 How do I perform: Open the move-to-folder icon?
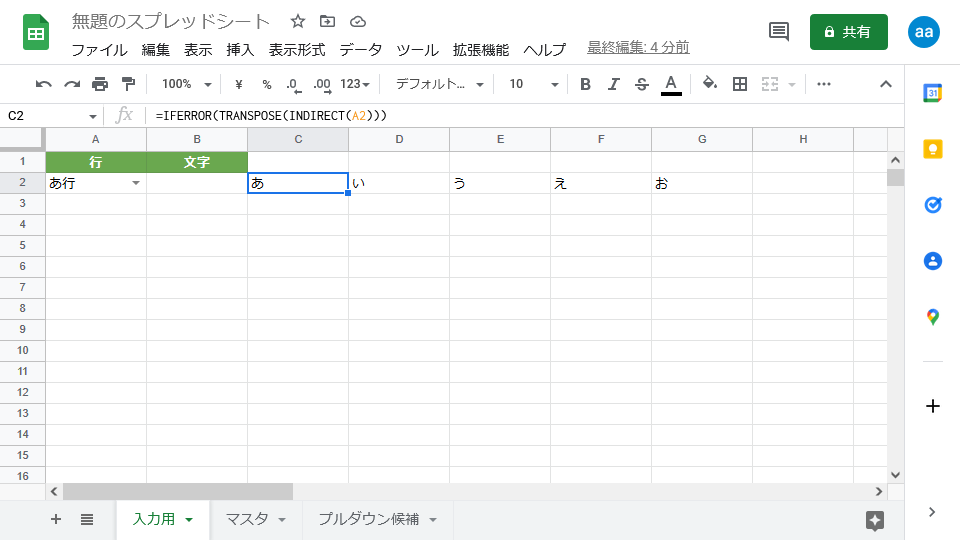coord(328,21)
